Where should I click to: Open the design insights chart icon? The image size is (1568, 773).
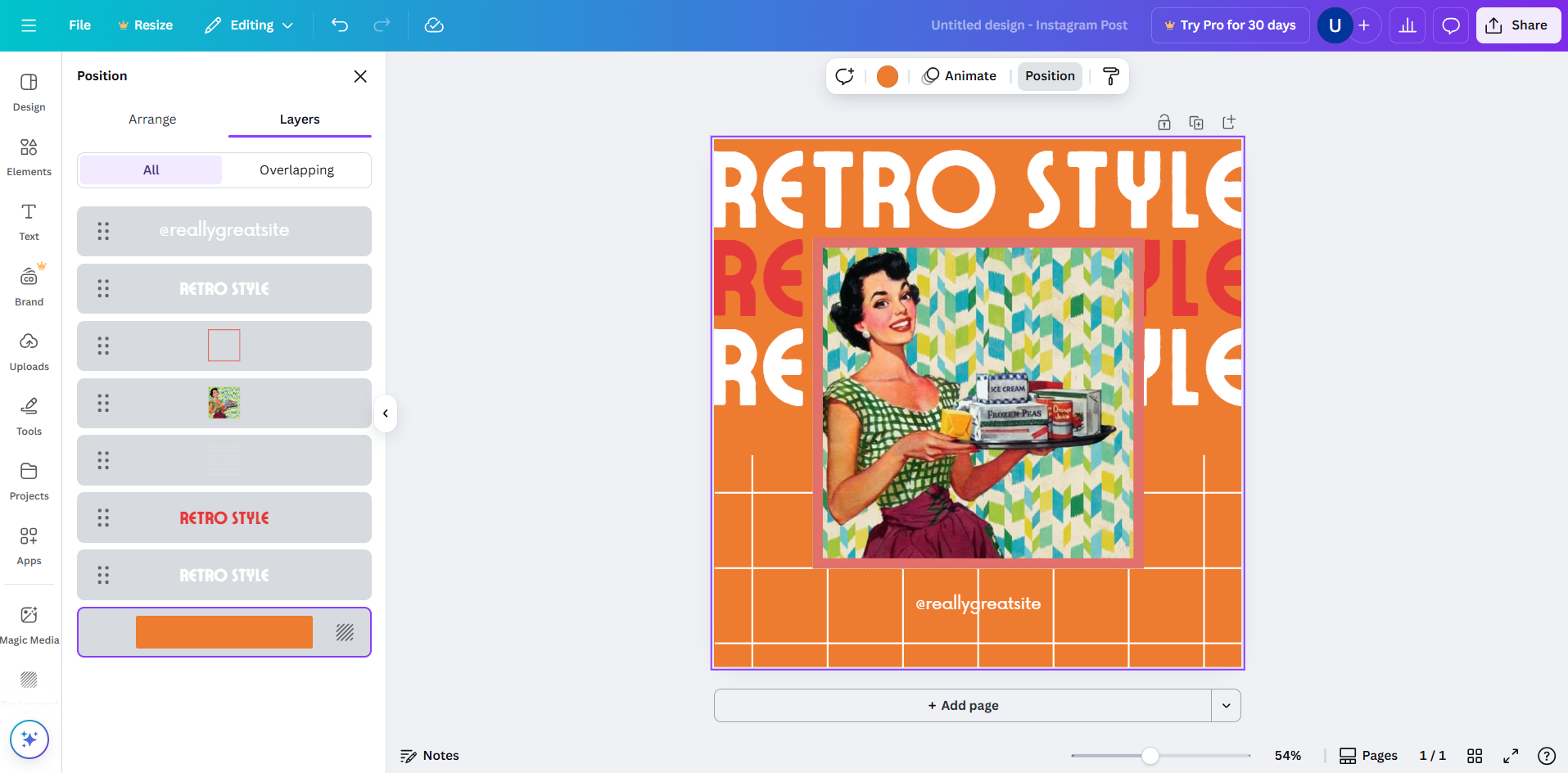1408,25
